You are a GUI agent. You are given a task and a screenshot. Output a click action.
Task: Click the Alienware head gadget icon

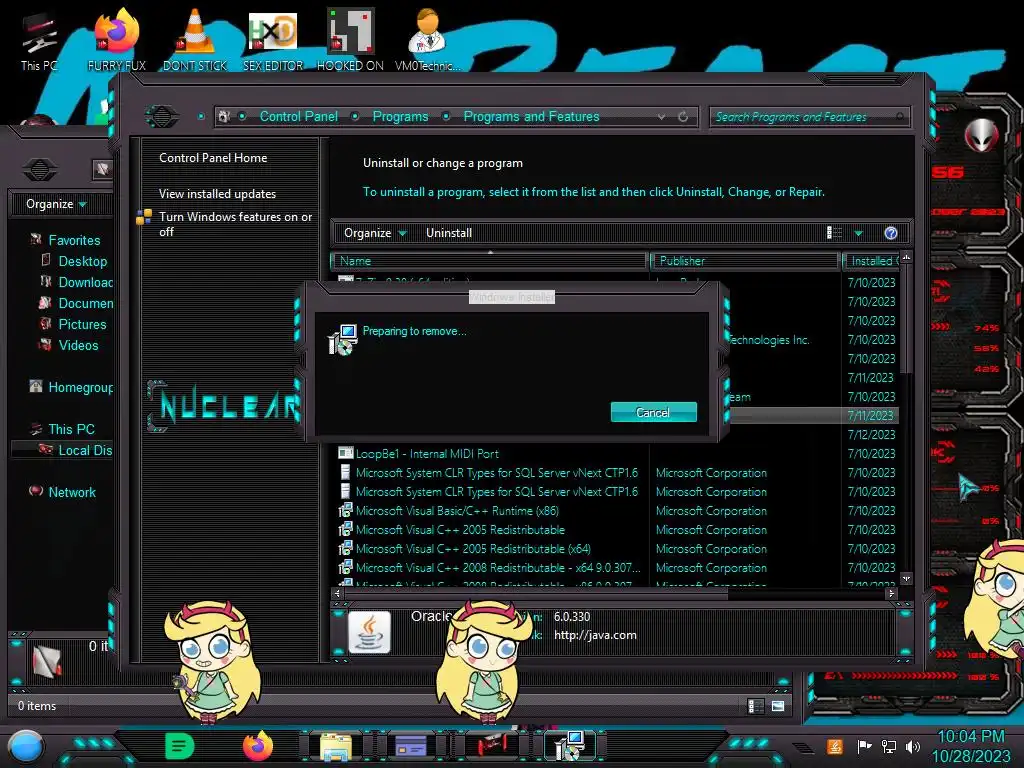tap(982, 136)
